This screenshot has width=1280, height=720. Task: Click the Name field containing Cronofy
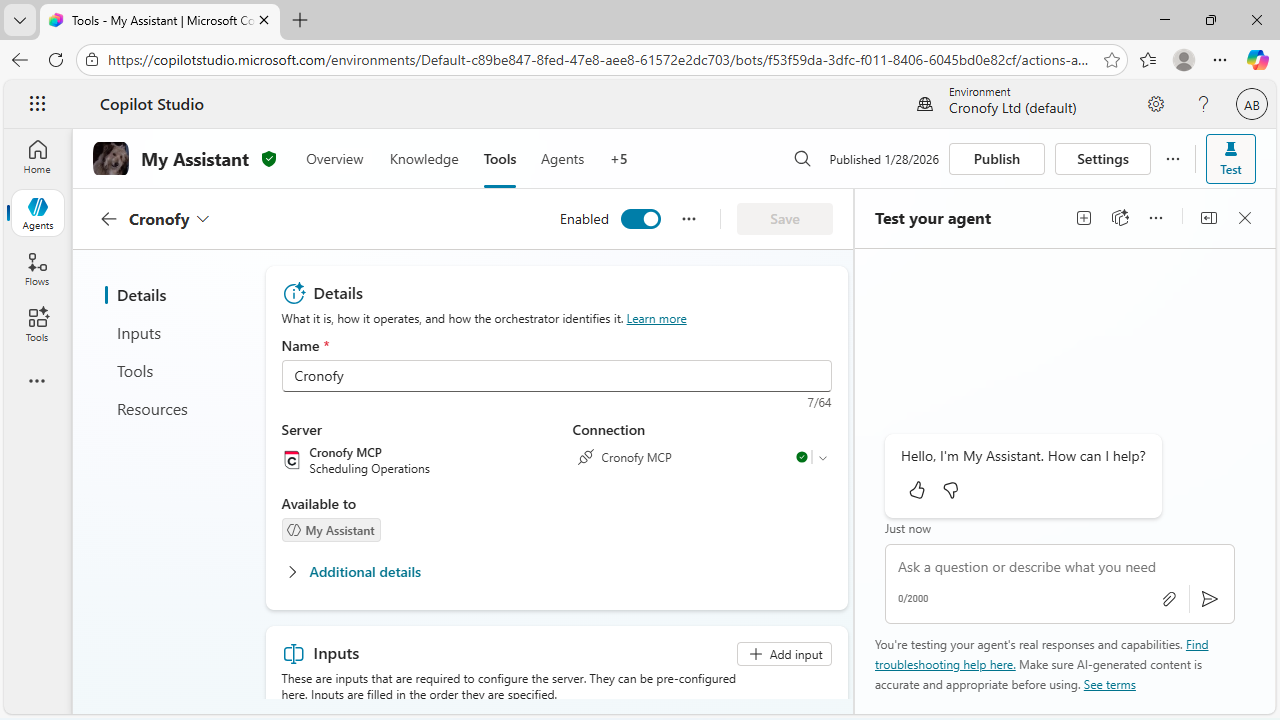click(x=557, y=376)
